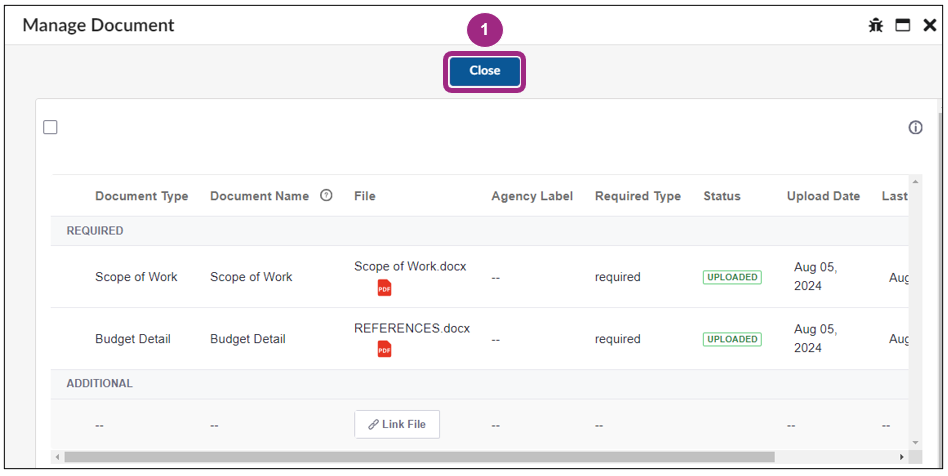Select UPLOADED badge in Budget Detail row
This screenshot has width=948, height=476.
click(x=731, y=339)
